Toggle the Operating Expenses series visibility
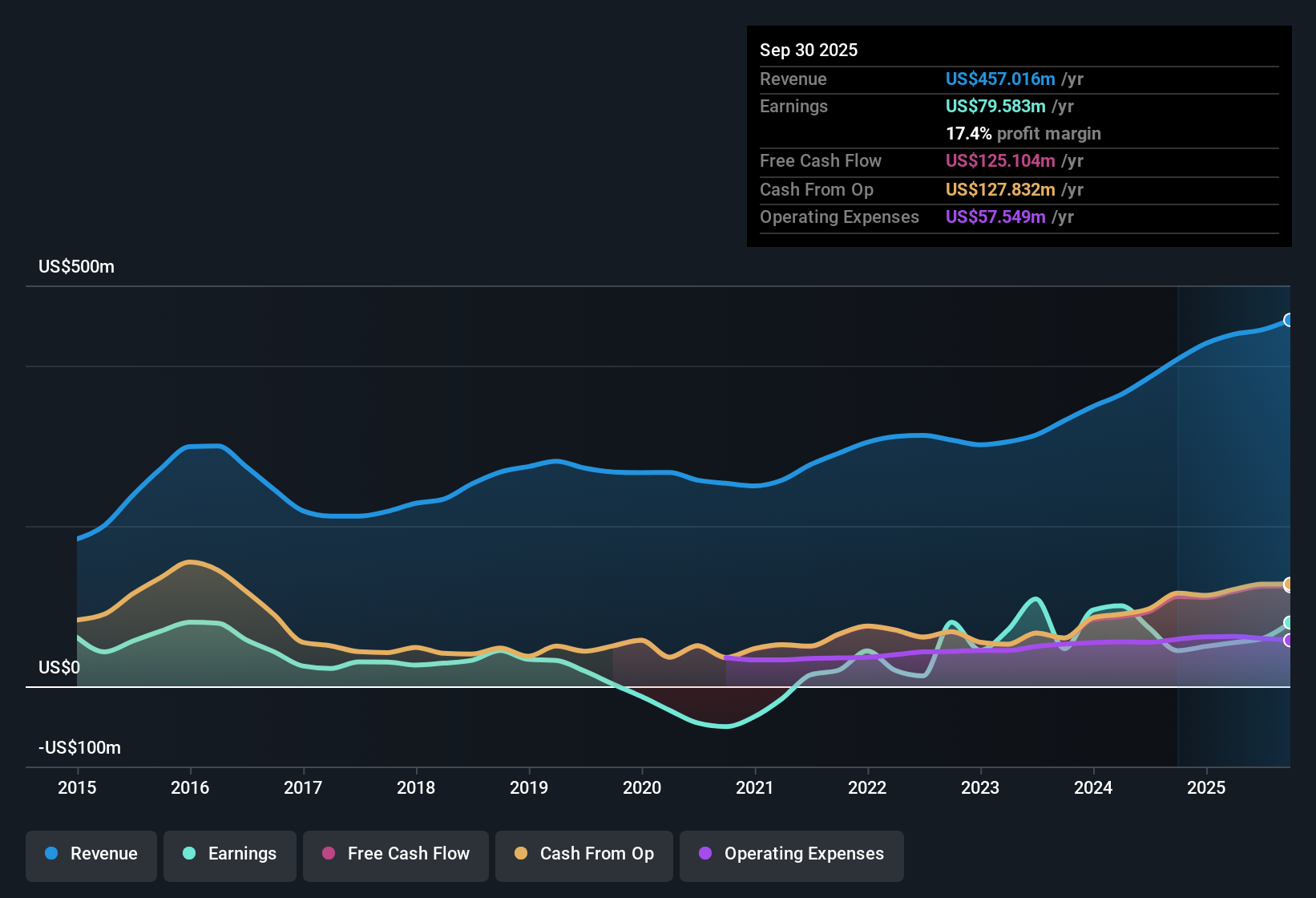 791,855
